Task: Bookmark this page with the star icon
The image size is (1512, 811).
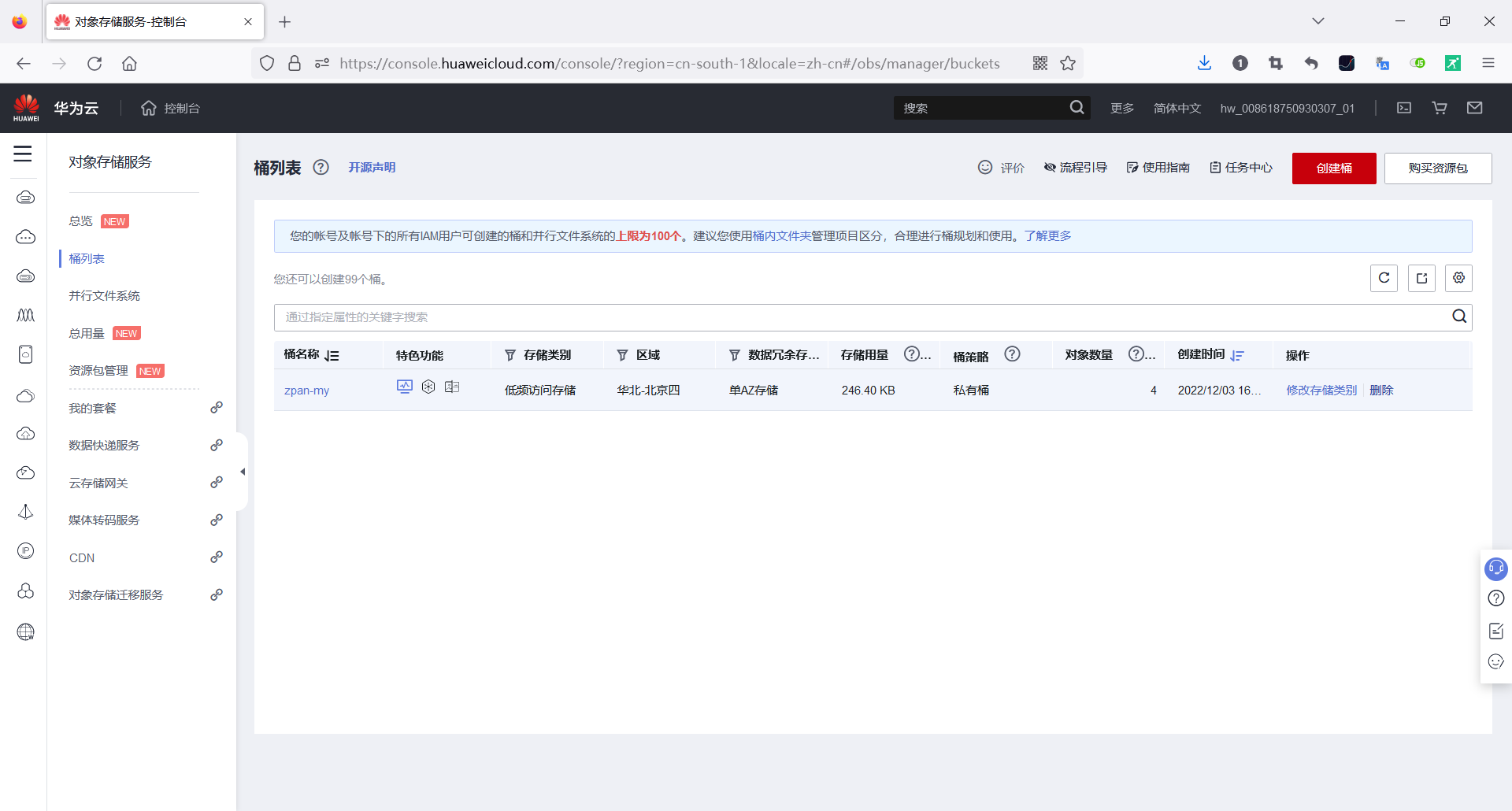Action: coord(1068,63)
